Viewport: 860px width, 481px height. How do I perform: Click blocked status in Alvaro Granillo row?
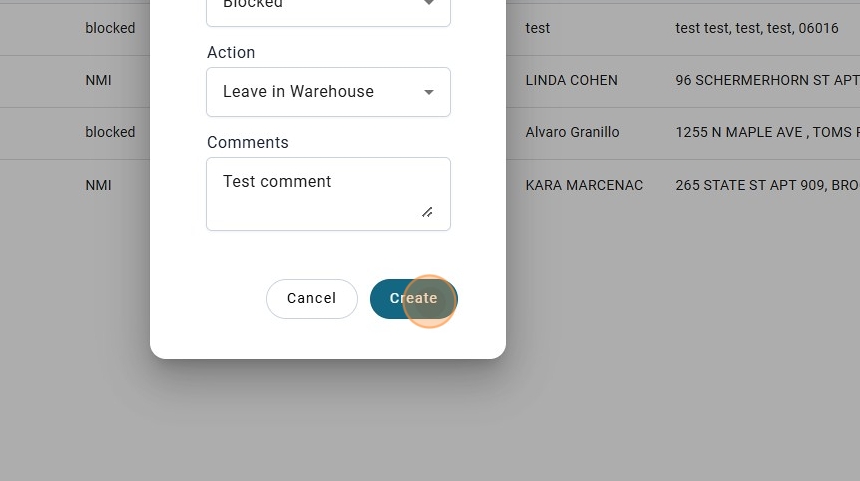110,132
